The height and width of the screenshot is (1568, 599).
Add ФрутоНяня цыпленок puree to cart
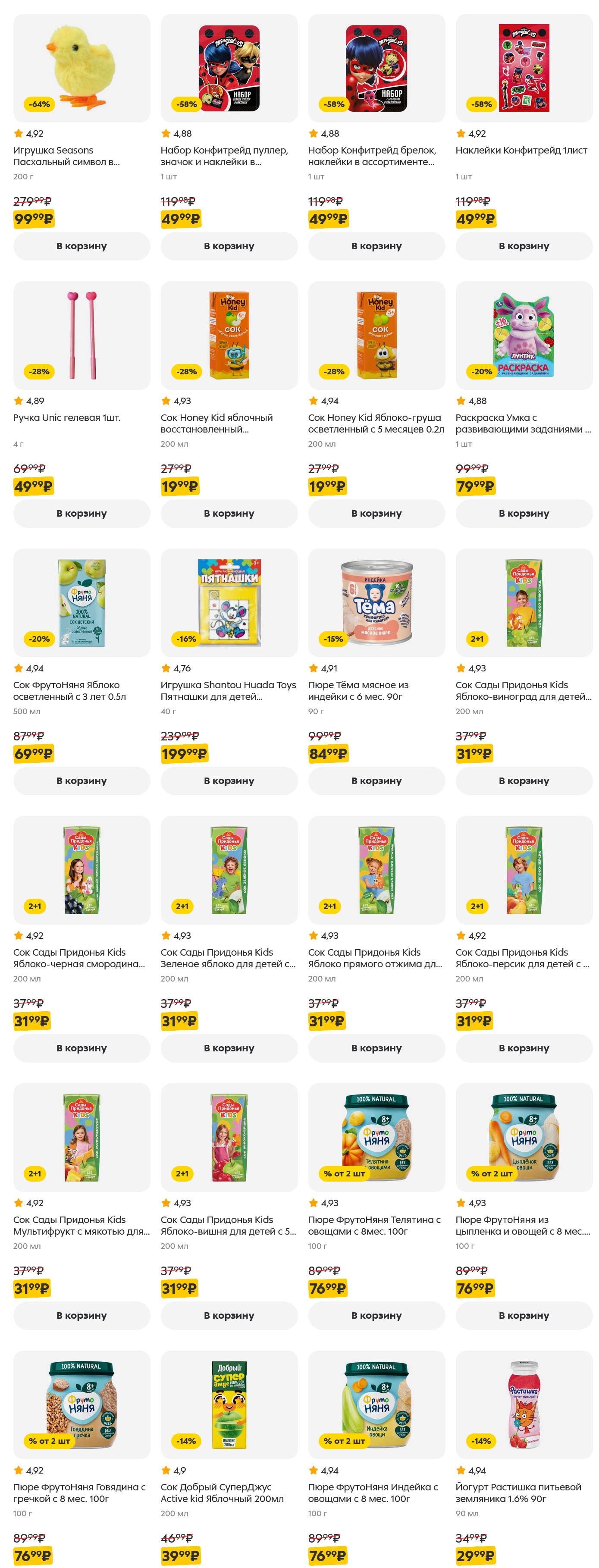524,1315
